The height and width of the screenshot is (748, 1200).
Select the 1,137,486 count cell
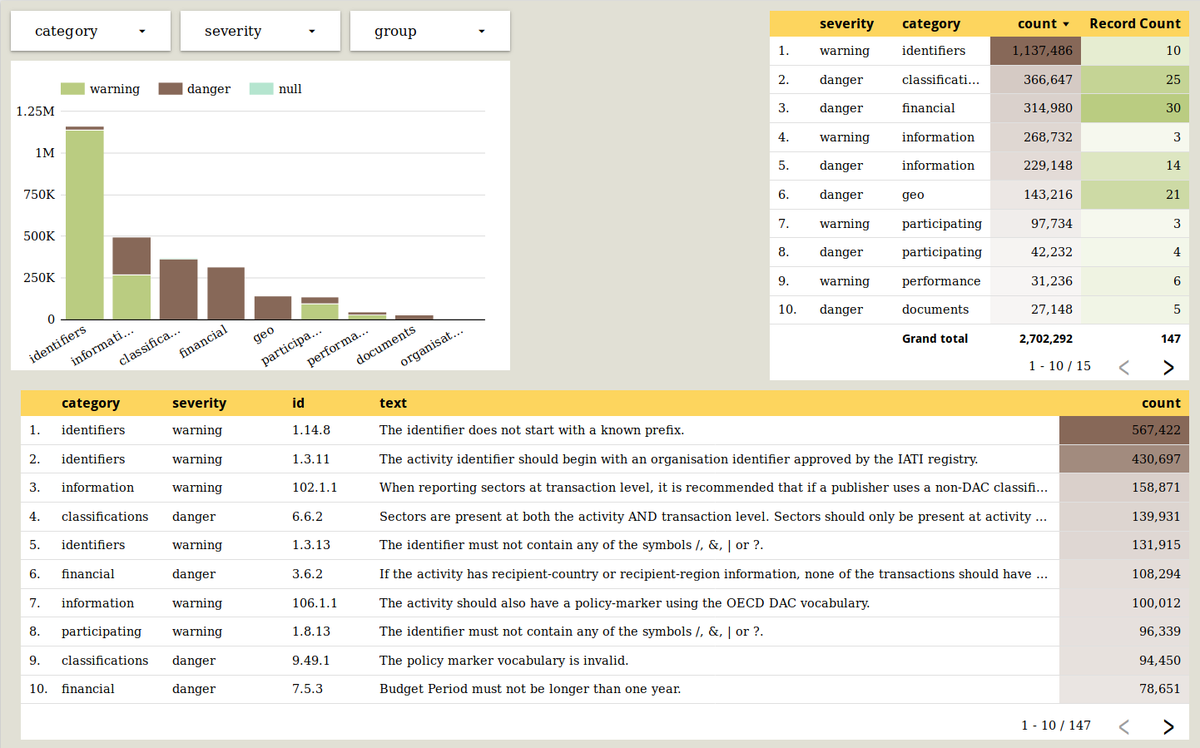coord(1036,51)
